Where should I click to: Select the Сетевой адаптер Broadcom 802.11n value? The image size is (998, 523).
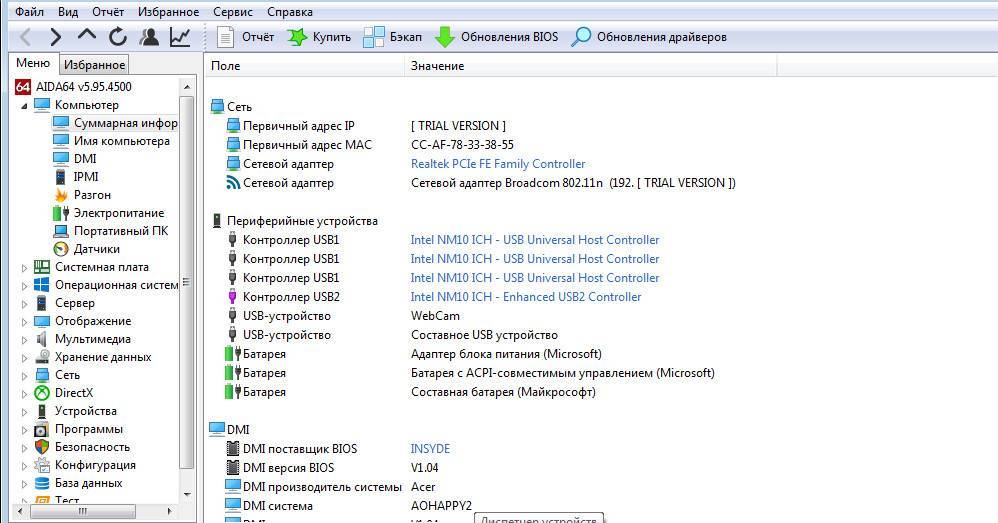(x=573, y=183)
